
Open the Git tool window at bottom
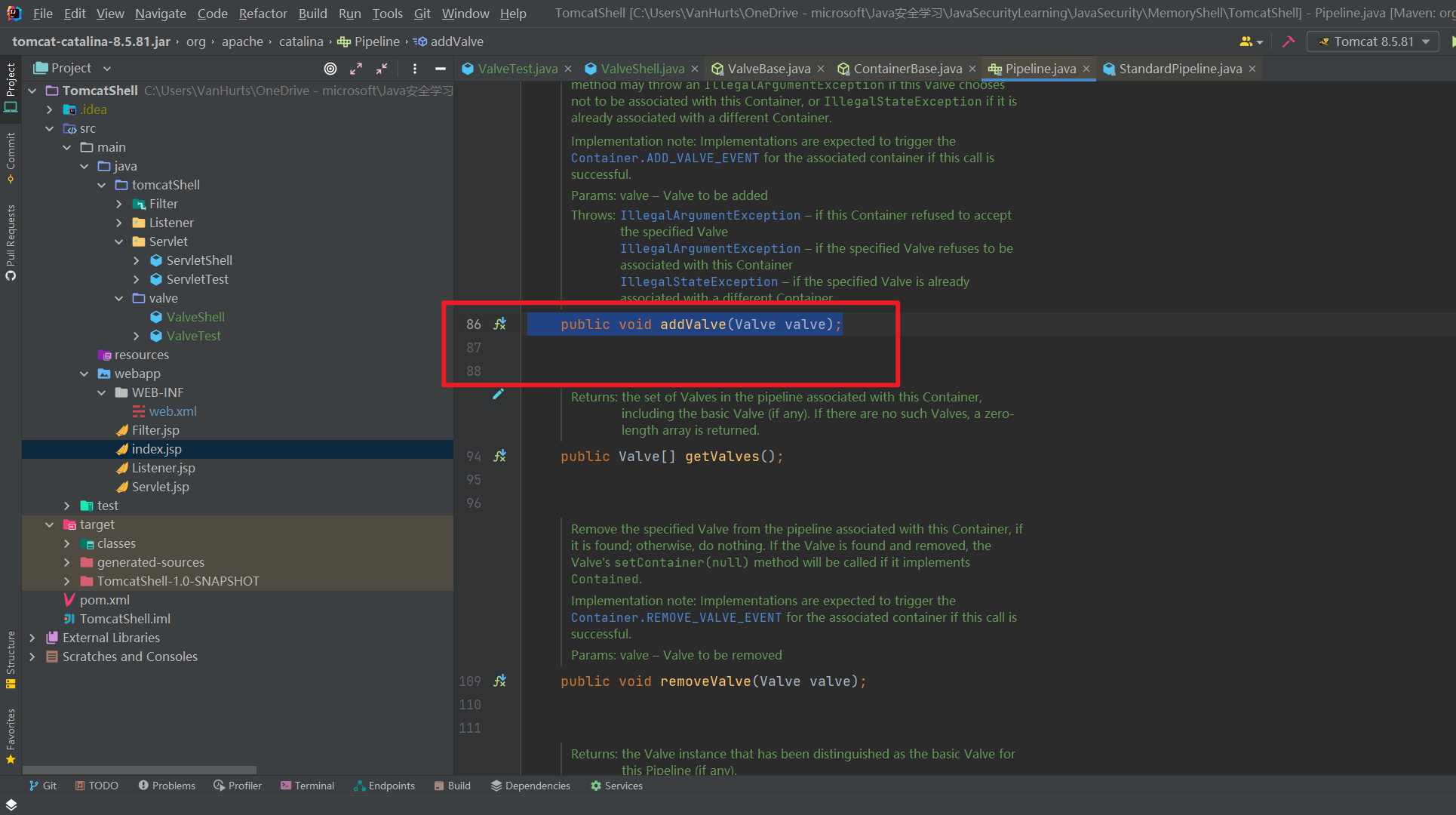pyautogui.click(x=43, y=786)
